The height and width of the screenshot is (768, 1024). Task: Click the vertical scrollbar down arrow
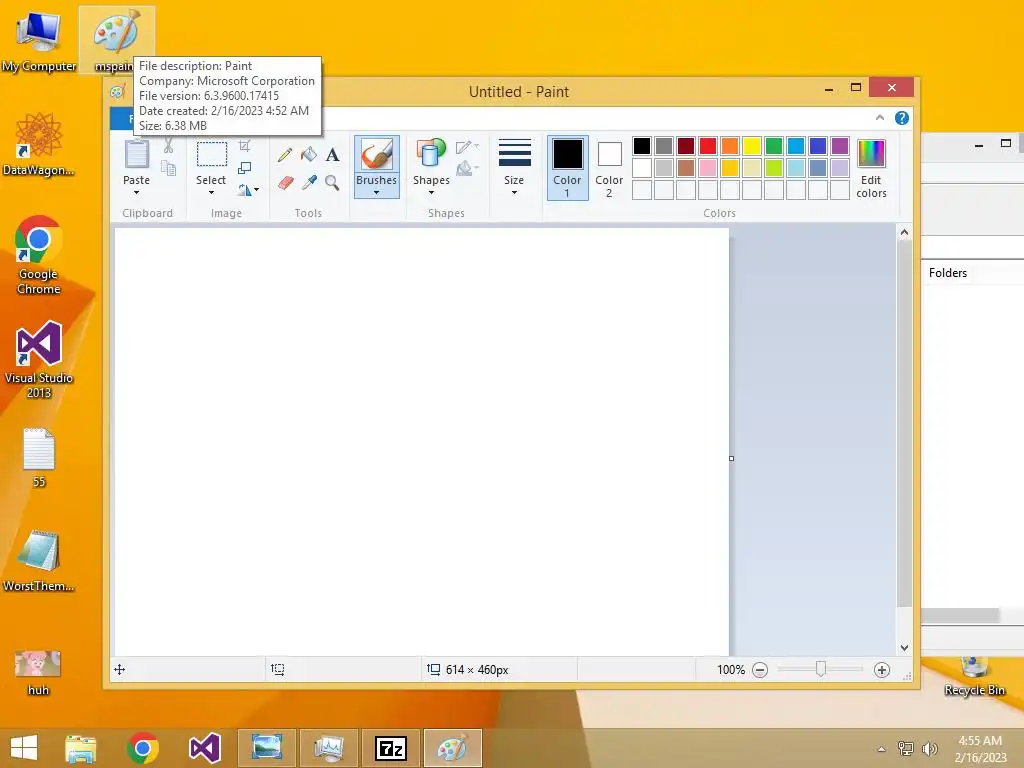[904, 648]
